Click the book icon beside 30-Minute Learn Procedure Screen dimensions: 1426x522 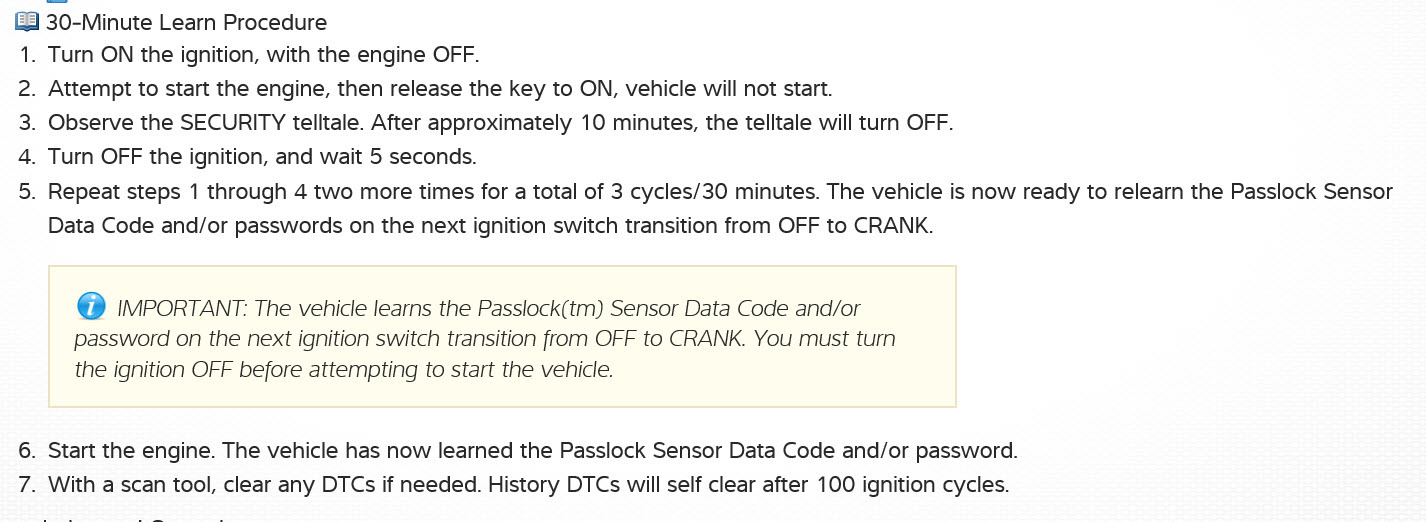pyautogui.click(x=27, y=22)
